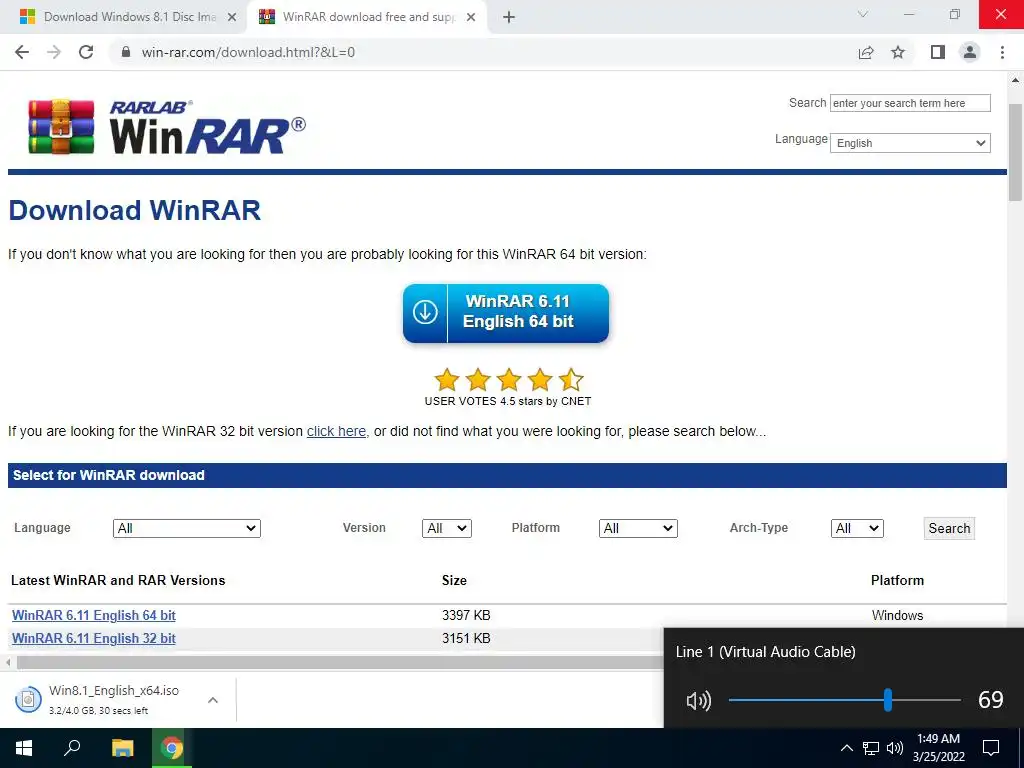This screenshot has height=768, width=1024.
Task: Close the WinRAR download tab
Action: 471,17
